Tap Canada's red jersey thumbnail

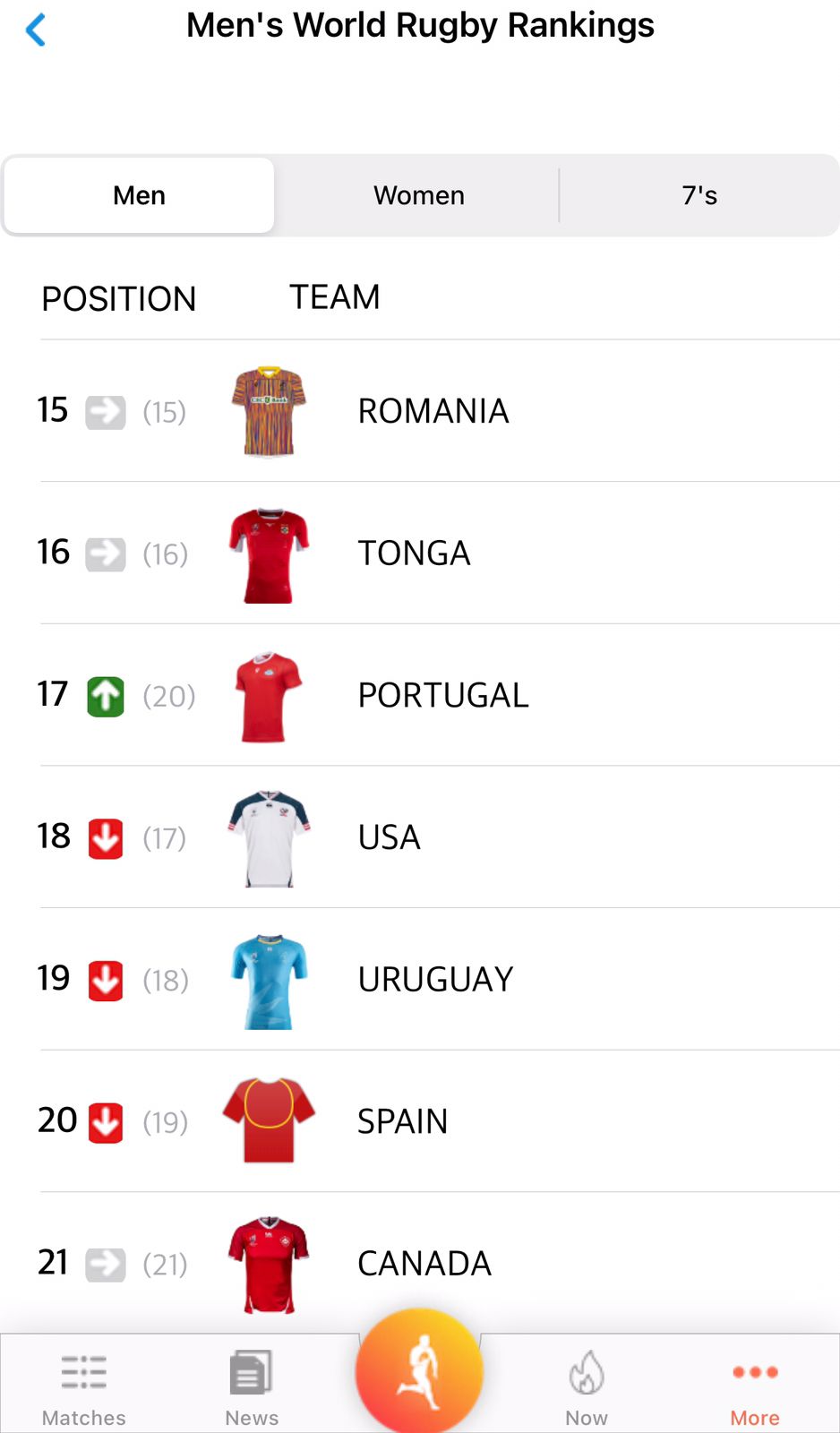(x=269, y=1264)
